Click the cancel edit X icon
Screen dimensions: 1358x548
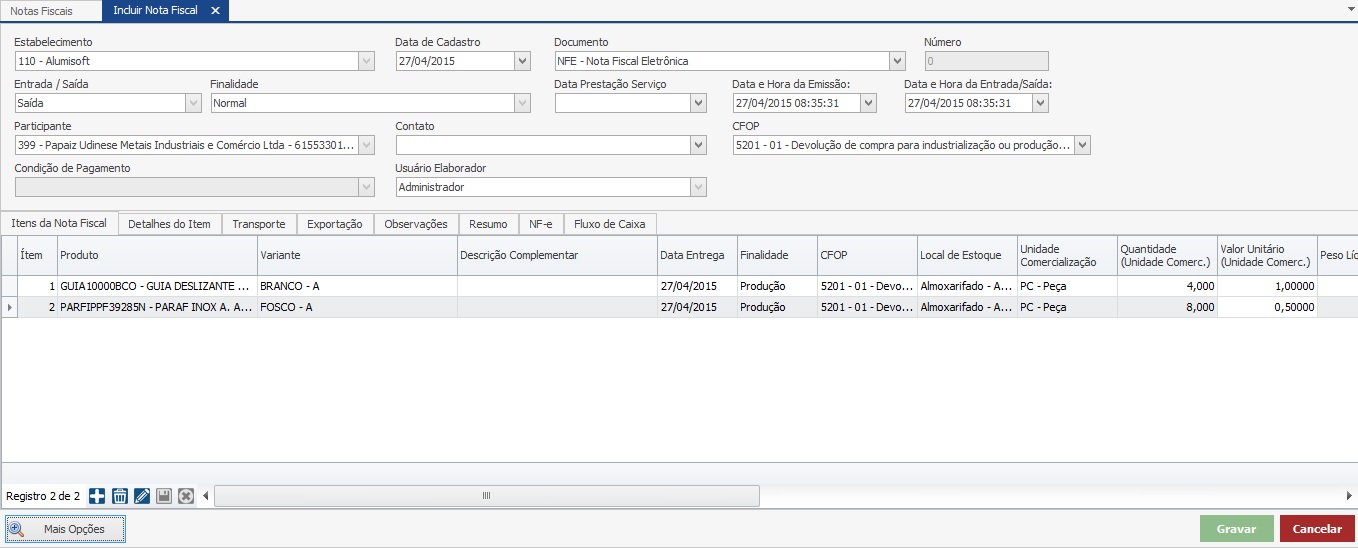coord(185,496)
